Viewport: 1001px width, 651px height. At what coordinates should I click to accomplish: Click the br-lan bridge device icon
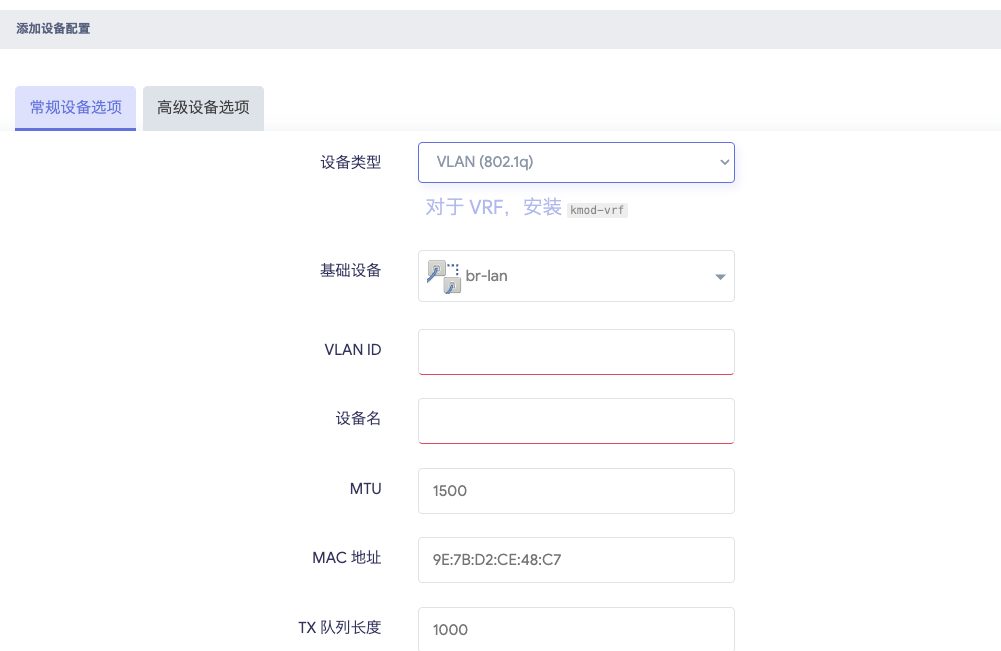click(444, 276)
